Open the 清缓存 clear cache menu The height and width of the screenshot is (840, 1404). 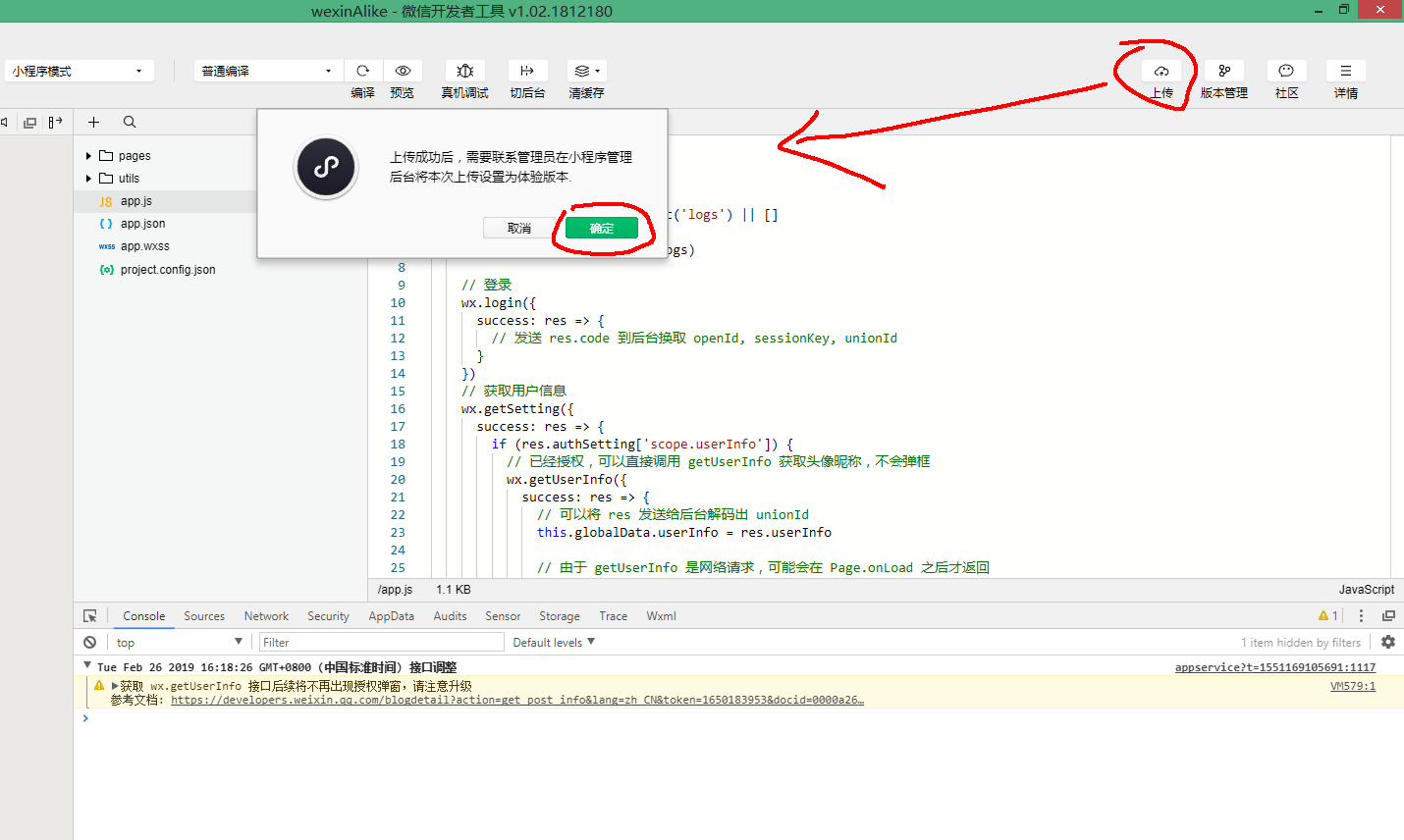pos(586,71)
